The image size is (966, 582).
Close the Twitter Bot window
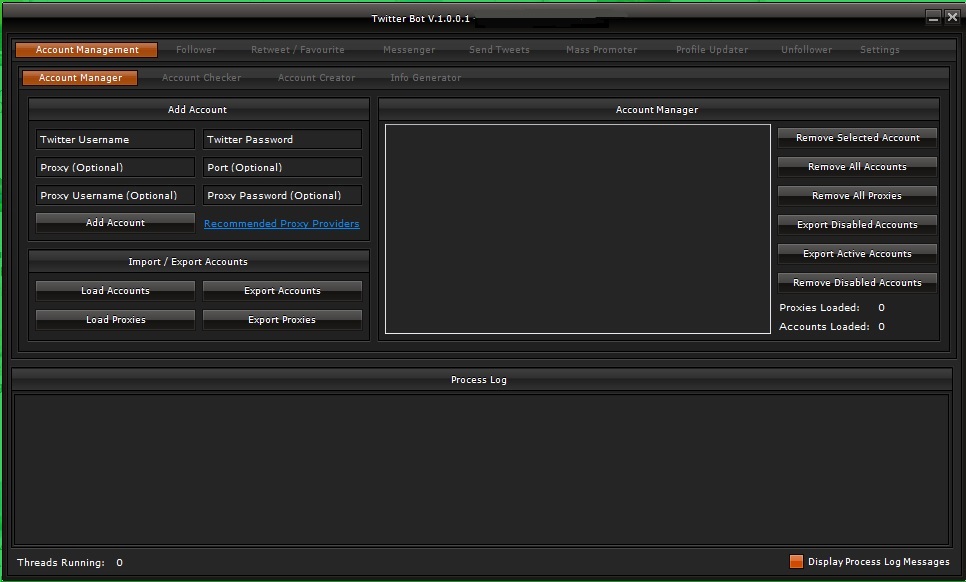(952, 17)
